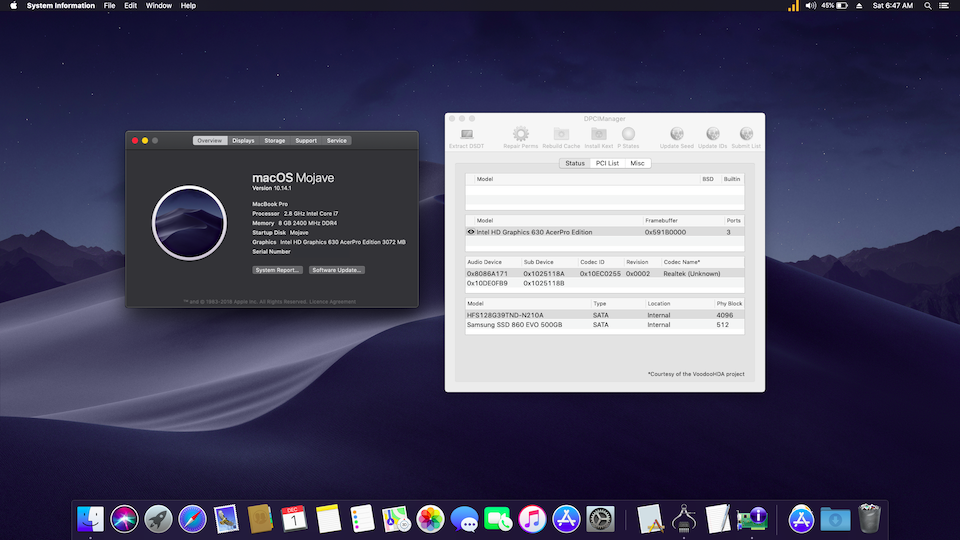Click the Update IDs globe icon
This screenshot has height=540, width=960.
click(x=713, y=134)
